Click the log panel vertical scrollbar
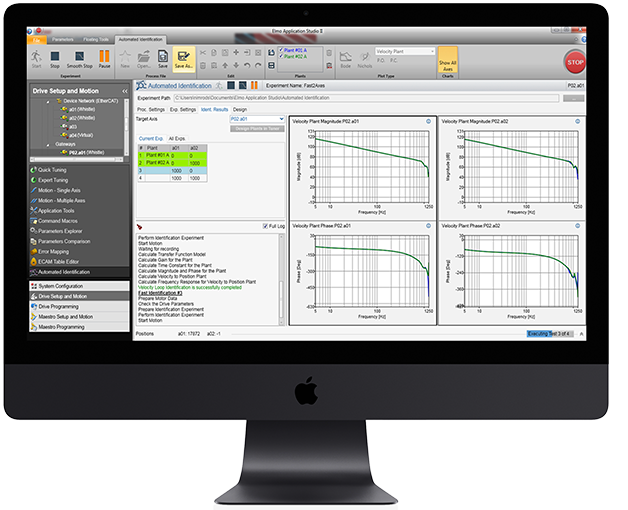628x510 pixels. point(281,279)
